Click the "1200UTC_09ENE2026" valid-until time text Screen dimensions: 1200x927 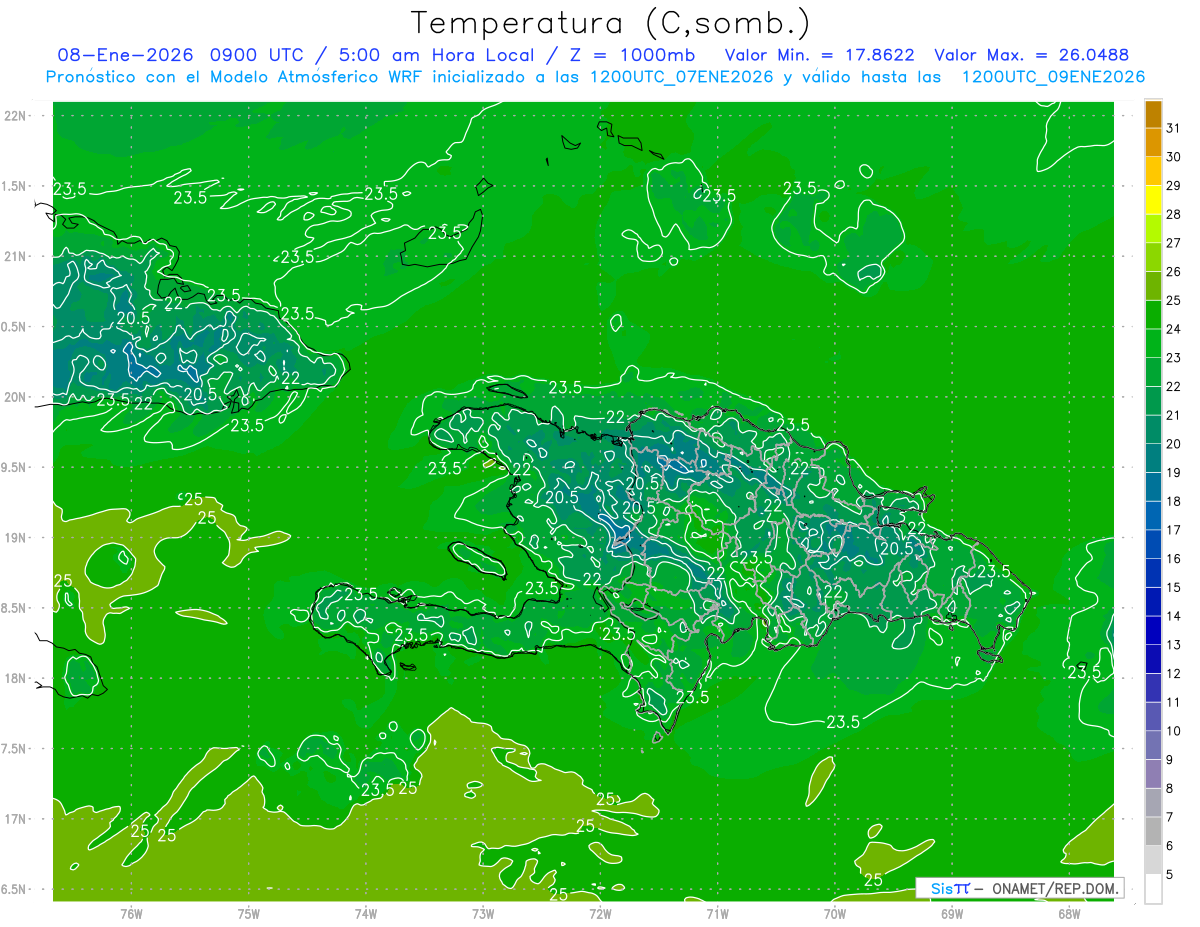[1053, 77]
